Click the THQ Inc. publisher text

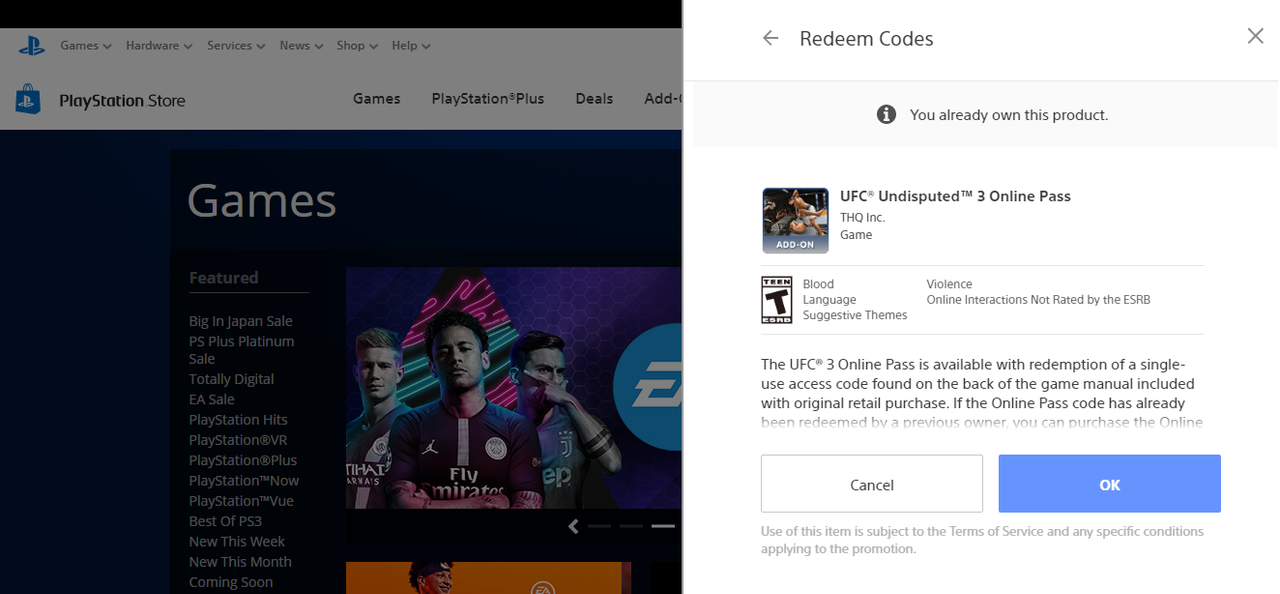click(x=862, y=217)
